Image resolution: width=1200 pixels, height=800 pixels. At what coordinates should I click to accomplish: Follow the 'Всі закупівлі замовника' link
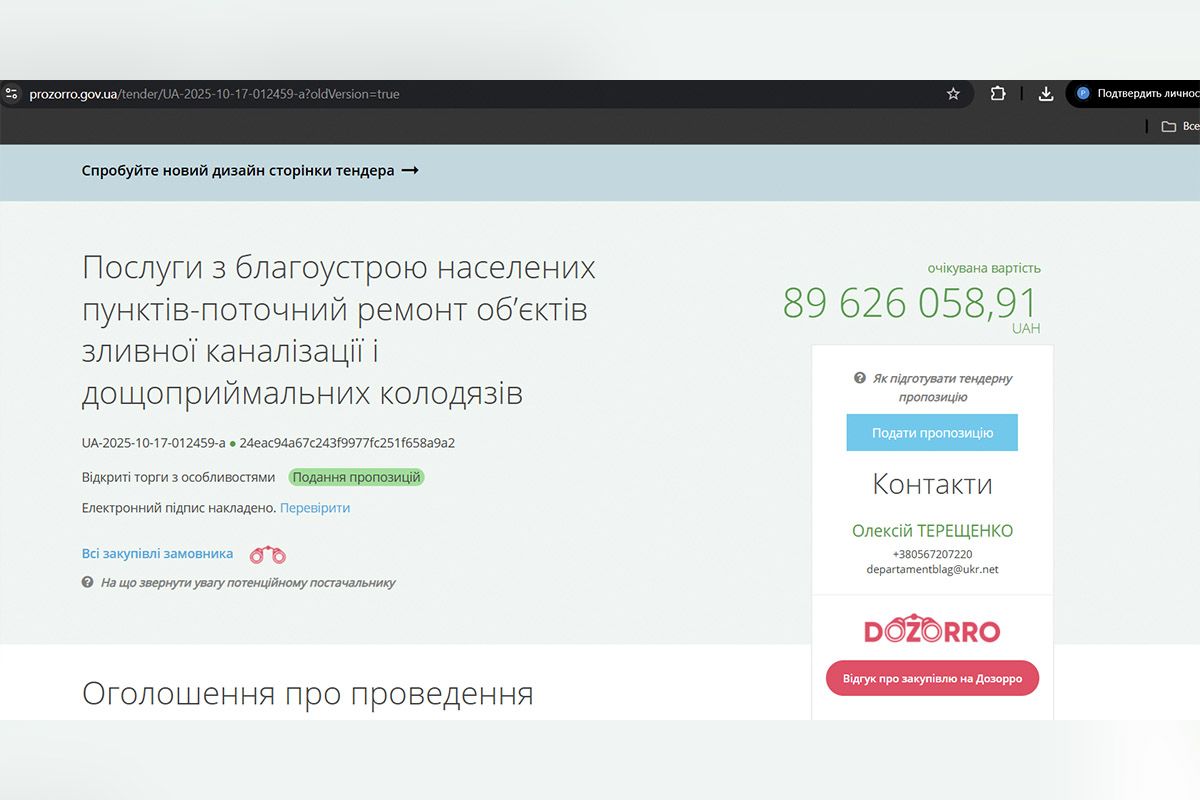click(156, 553)
